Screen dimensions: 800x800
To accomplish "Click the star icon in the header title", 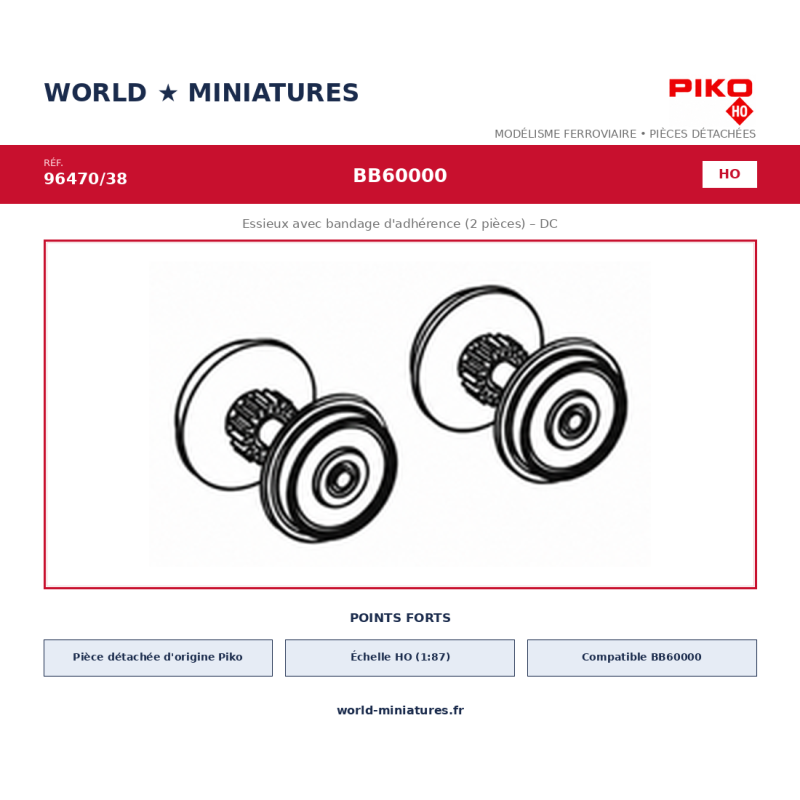I will click(x=168, y=93).
